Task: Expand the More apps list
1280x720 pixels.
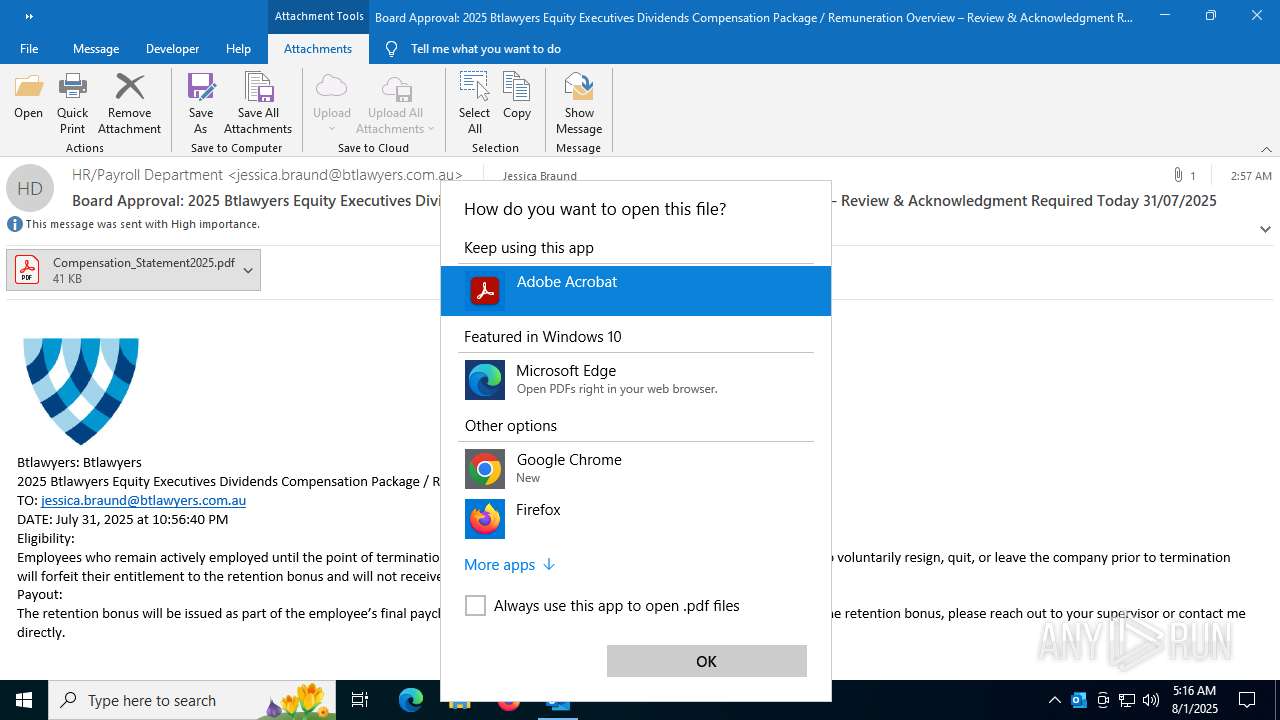Action: click(509, 565)
